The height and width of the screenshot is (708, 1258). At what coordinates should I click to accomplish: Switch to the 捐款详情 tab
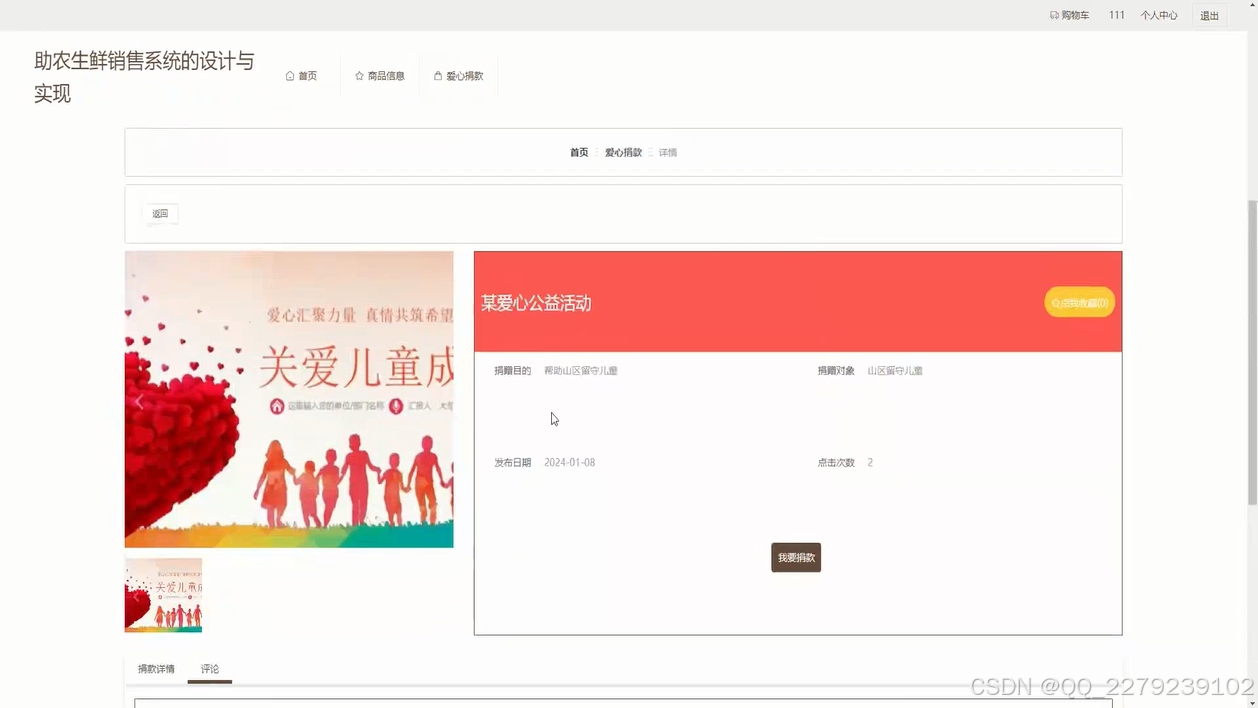point(156,669)
